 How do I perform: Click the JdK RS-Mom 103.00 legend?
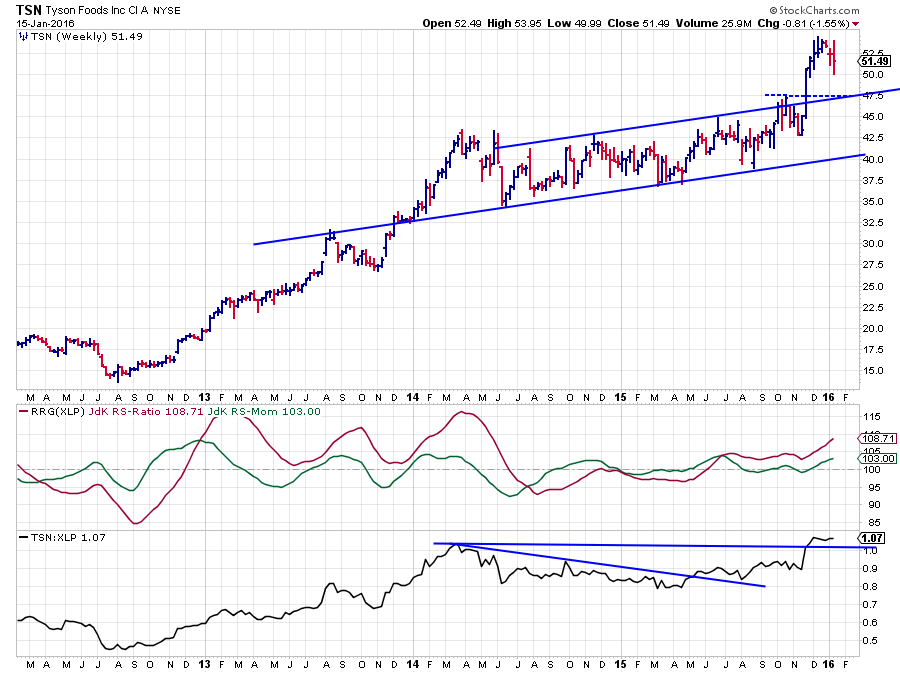pyautogui.click(x=264, y=412)
